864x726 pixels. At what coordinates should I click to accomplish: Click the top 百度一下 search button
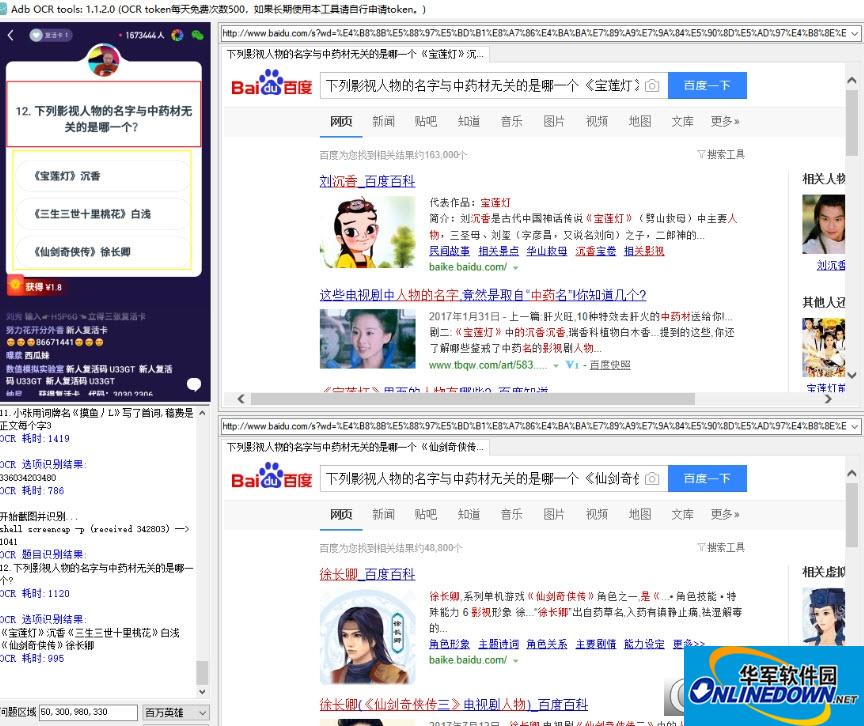[x=707, y=86]
